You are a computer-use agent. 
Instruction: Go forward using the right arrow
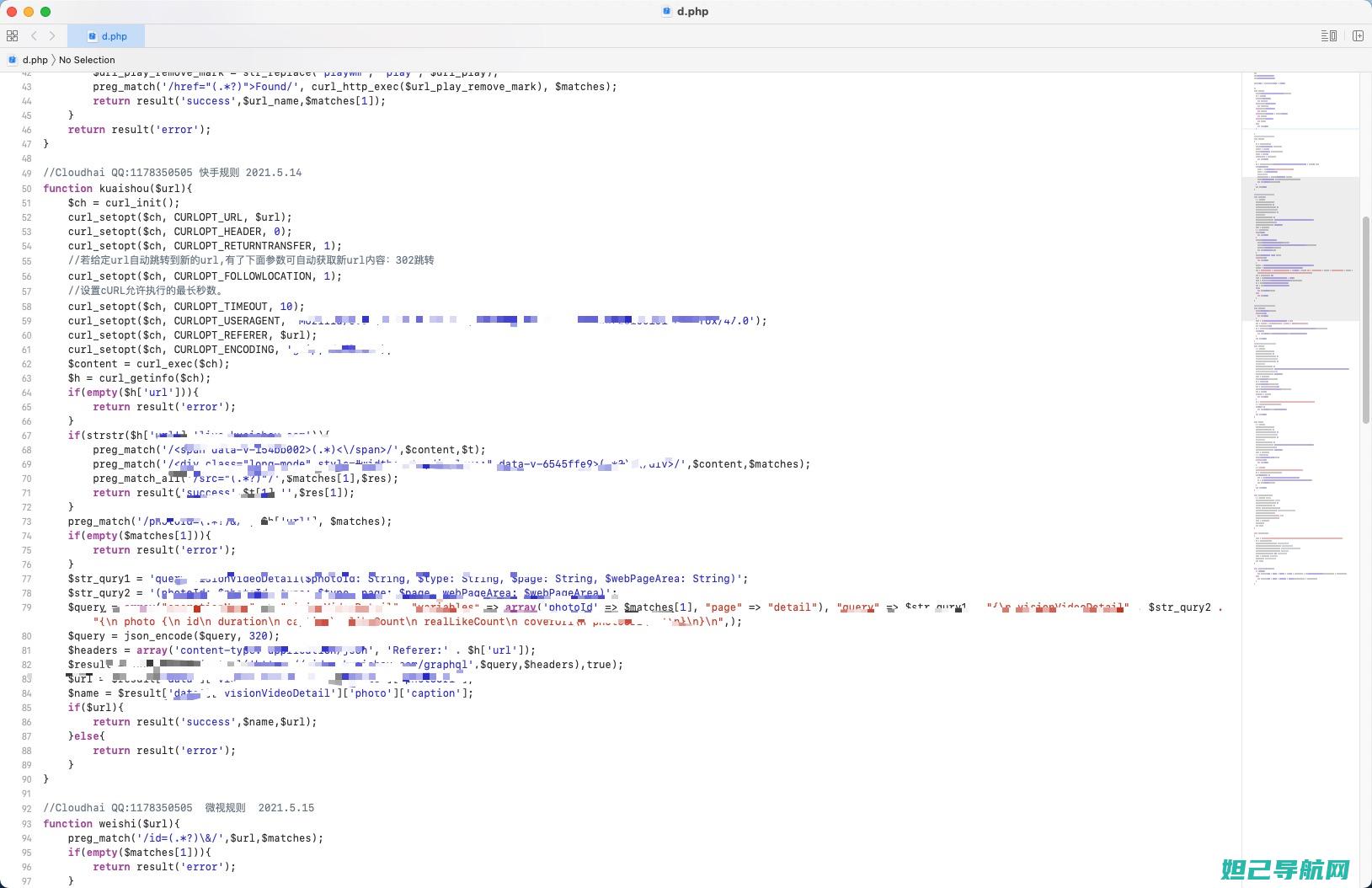click(x=52, y=35)
